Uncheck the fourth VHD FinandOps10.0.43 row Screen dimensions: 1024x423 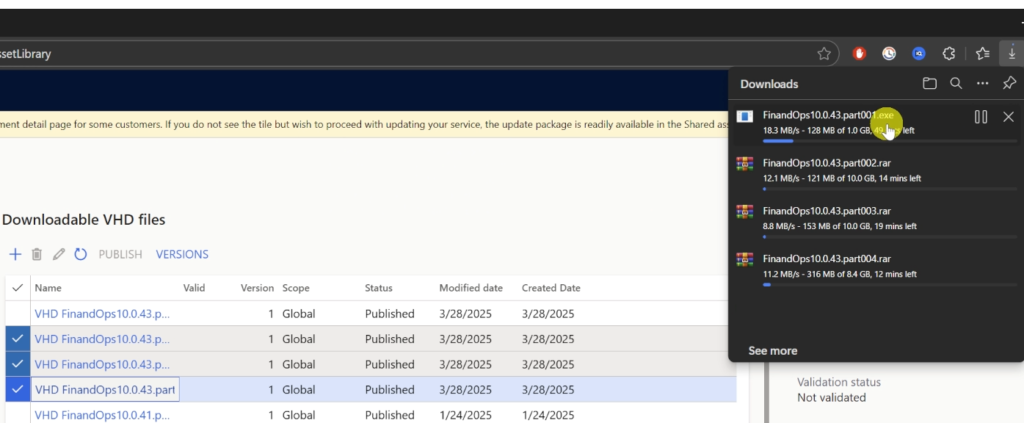tap(17, 390)
